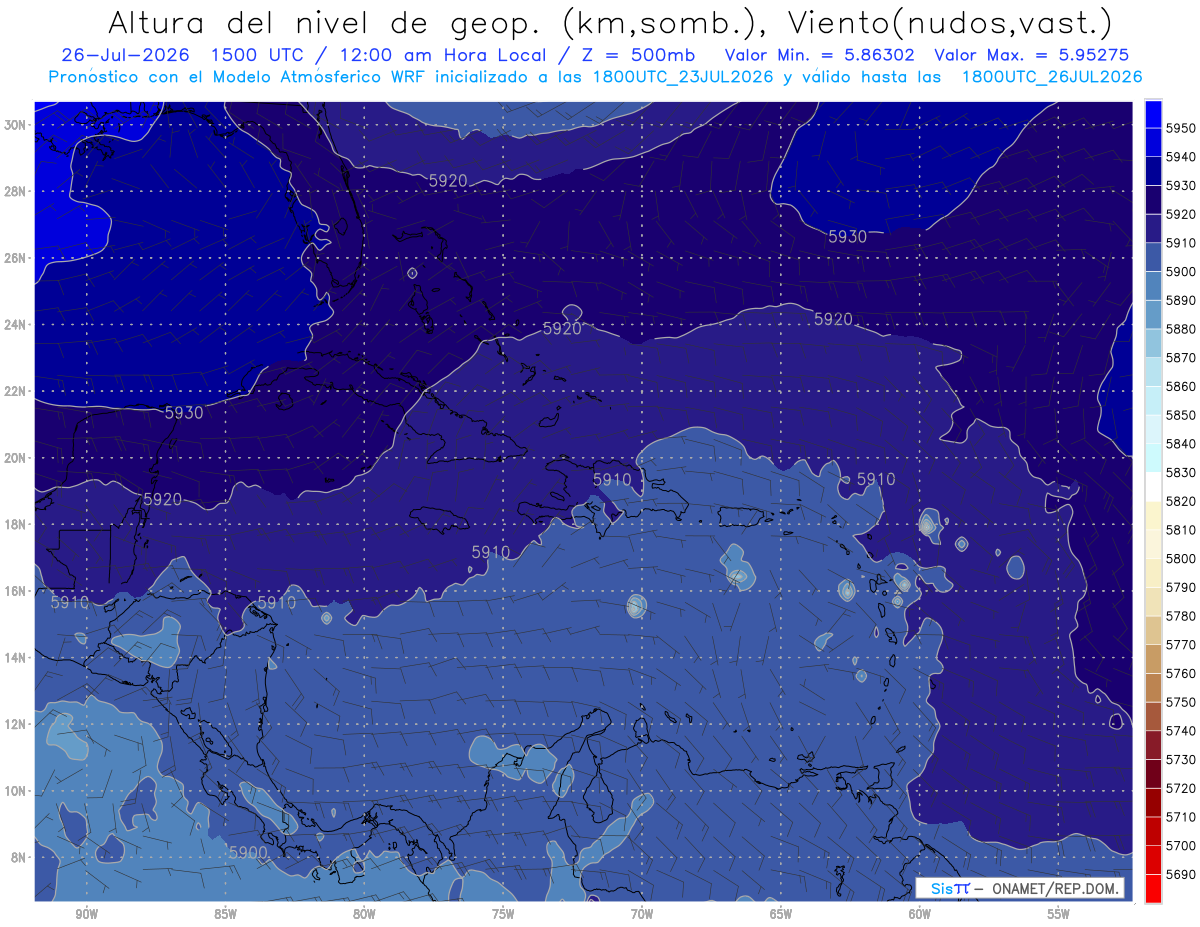Viewport: 1200px width, 927px height.
Task: Click the '5900' contour label near Panama
Action: 248,852
